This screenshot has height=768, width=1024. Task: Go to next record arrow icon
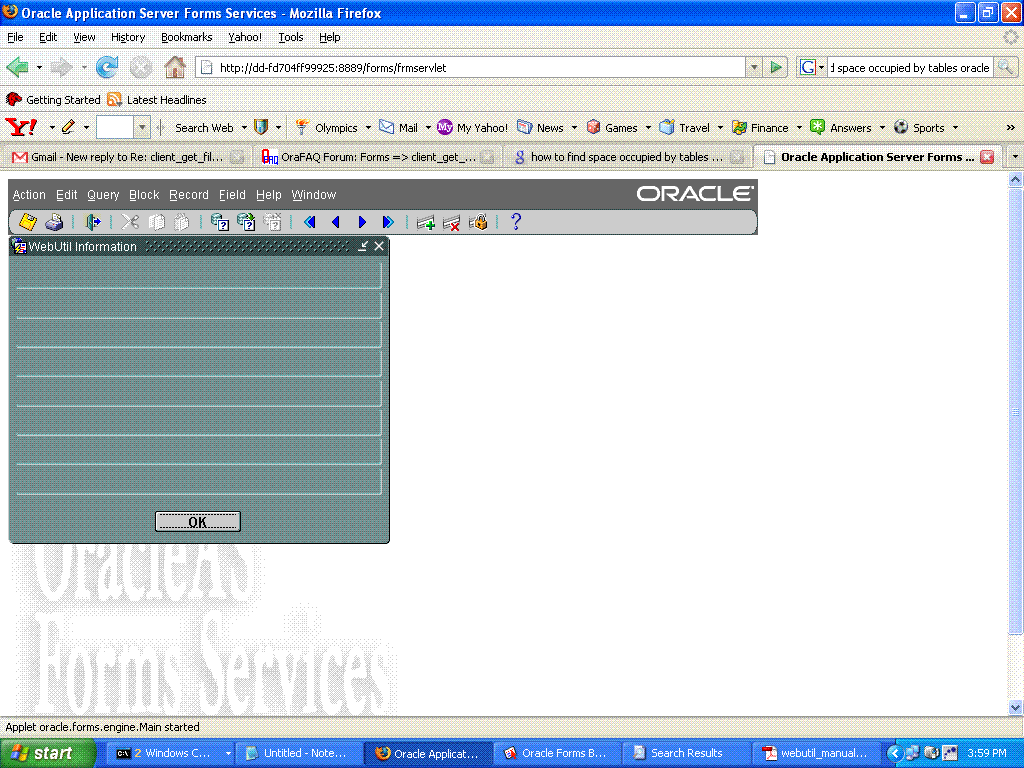(362, 222)
